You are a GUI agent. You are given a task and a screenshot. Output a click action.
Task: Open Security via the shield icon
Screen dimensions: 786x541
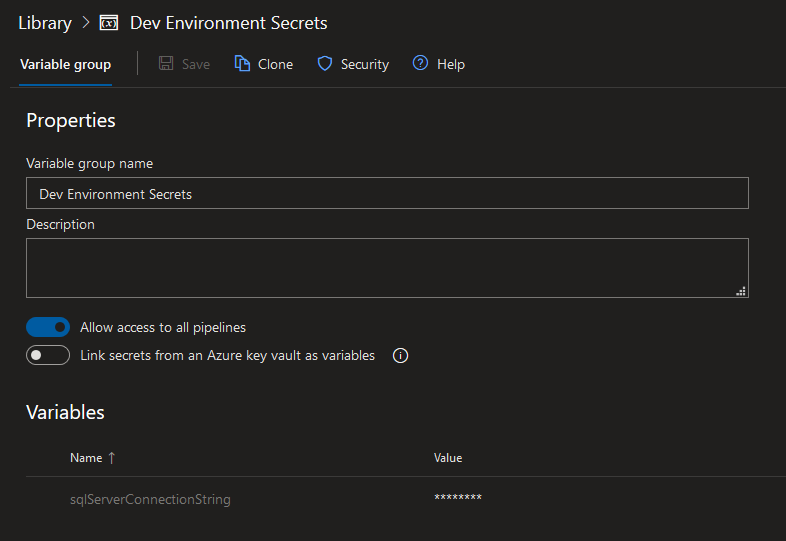coord(325,64)
